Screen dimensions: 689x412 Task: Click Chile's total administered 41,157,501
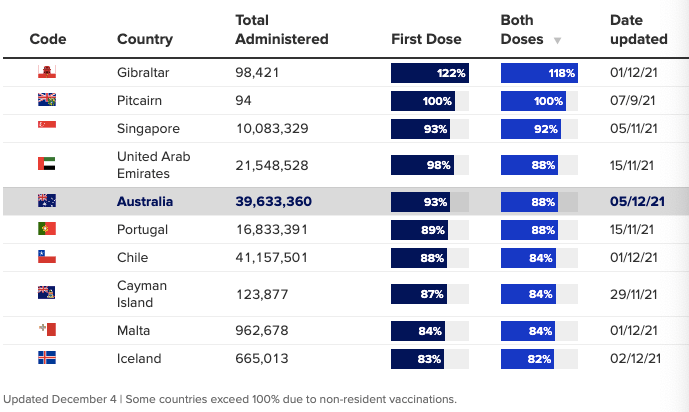tap(272, 257)
